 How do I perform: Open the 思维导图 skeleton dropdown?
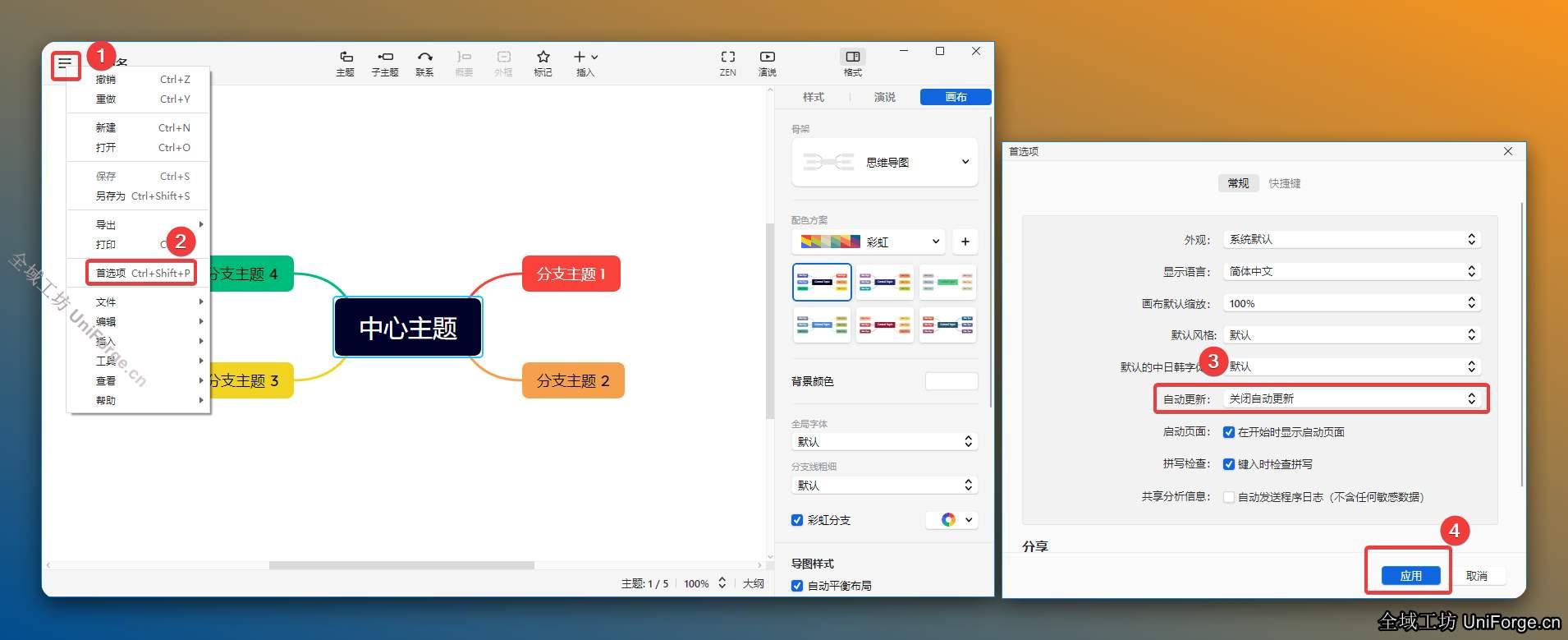pyautogui.click(x=885, y=162)
